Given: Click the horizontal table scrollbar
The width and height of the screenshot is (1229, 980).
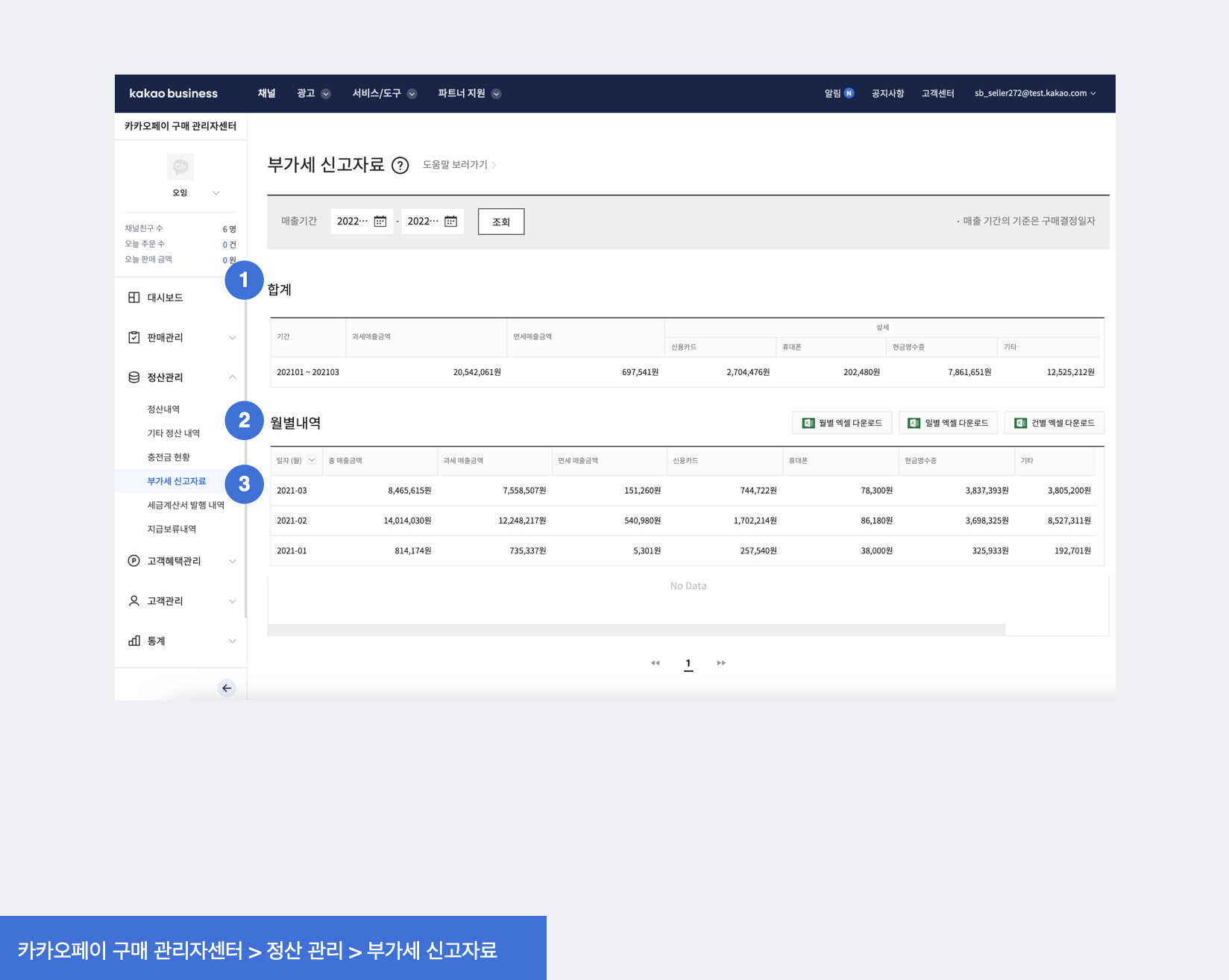Looking at the screenshot, I should click(x=636, y=630).
